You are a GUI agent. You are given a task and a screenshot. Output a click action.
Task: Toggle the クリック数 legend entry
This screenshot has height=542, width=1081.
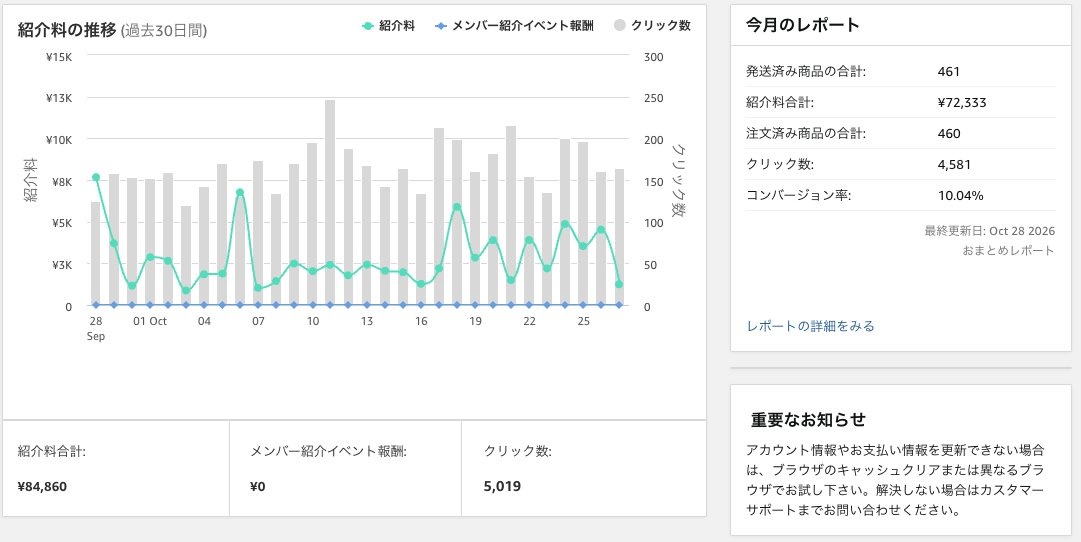click(x=651, y=26)
